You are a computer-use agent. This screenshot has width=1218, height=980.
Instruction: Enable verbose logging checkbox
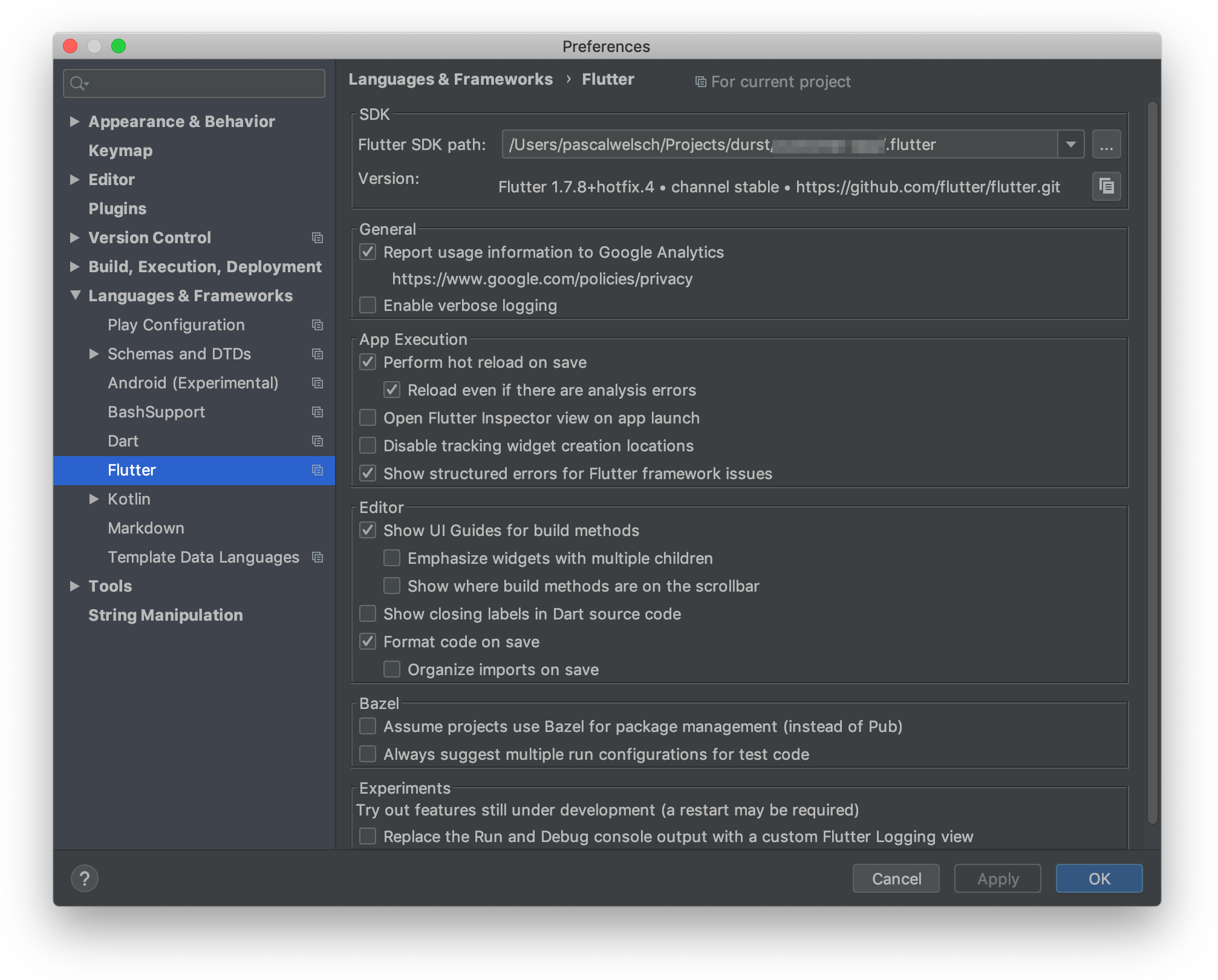368,305
